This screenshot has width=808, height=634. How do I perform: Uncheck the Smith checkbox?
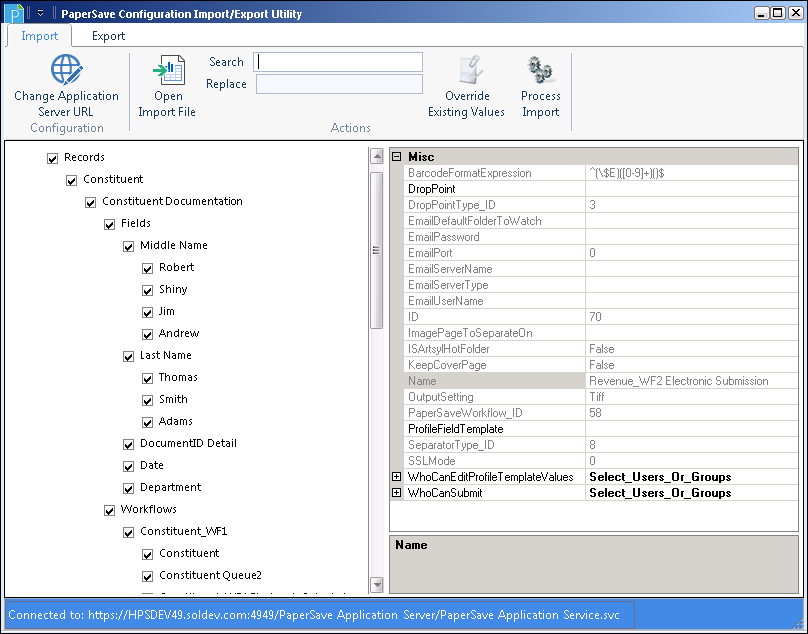[147, 401]
